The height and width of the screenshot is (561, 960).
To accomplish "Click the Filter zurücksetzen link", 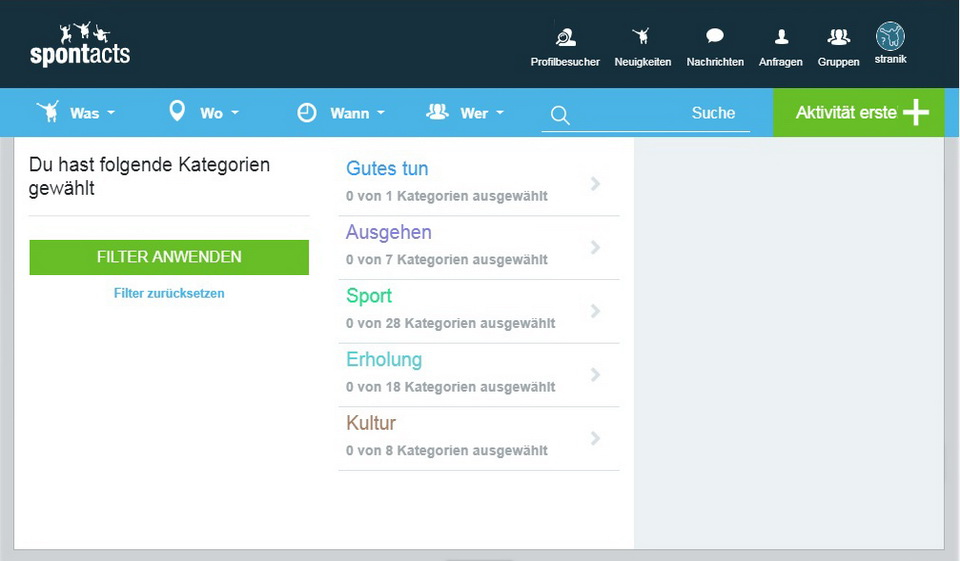I will 169,293.
